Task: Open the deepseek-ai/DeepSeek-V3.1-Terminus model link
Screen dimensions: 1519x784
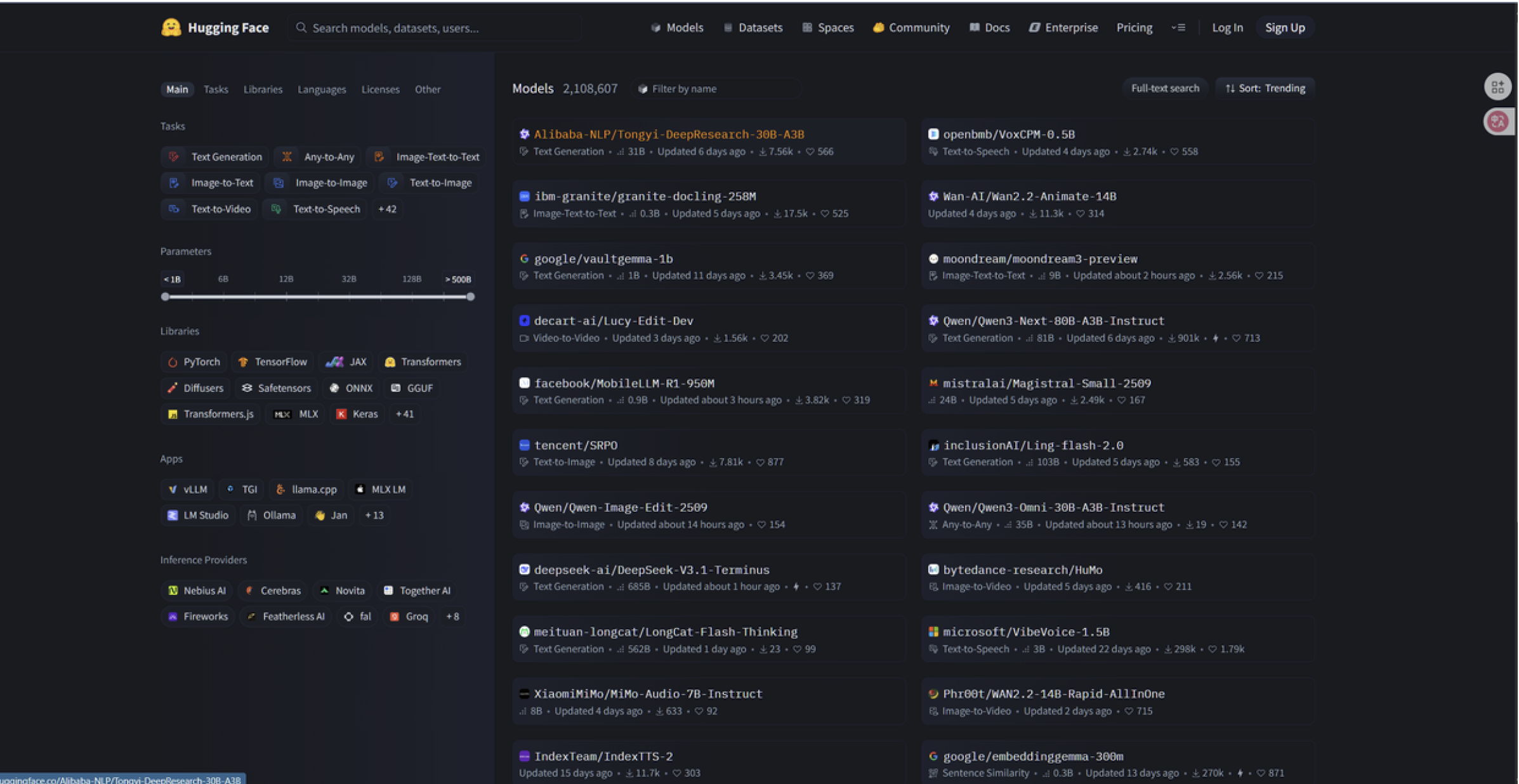Action: (651, 570)
